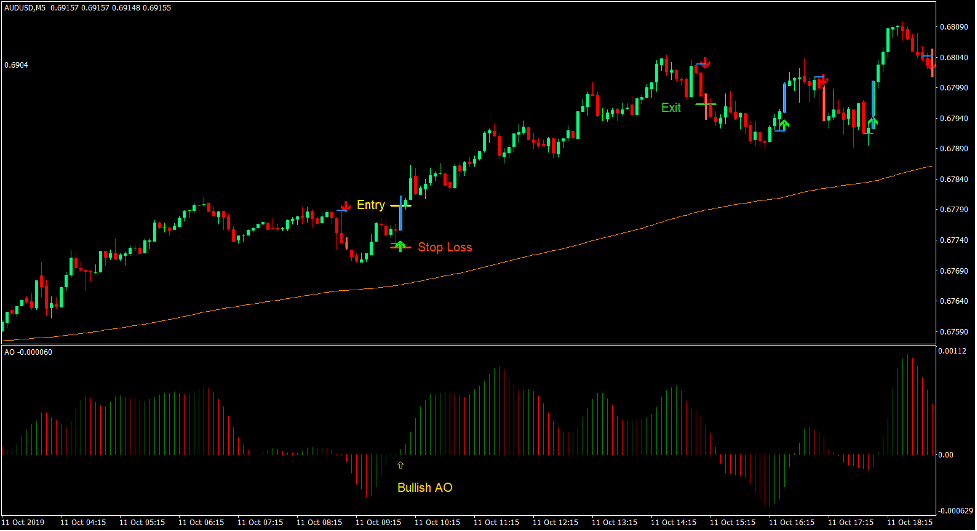The height and width of the screenshot is (531, 977).
Task: Click the 0.6904 price label at left
Action: 16,66
